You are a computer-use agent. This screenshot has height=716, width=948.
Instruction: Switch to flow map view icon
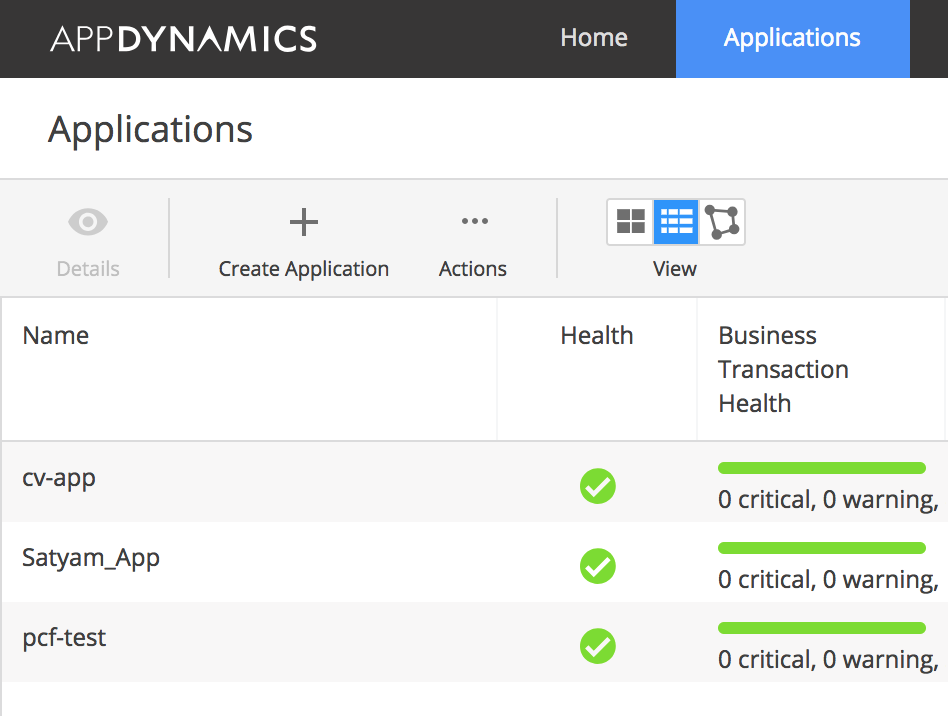pos(722,222)
